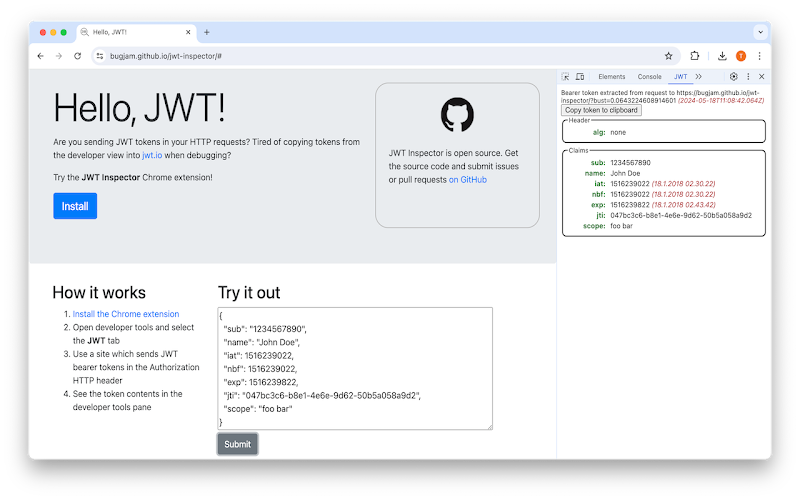Close the Hello, JWT! browser tab

point(188,32)
